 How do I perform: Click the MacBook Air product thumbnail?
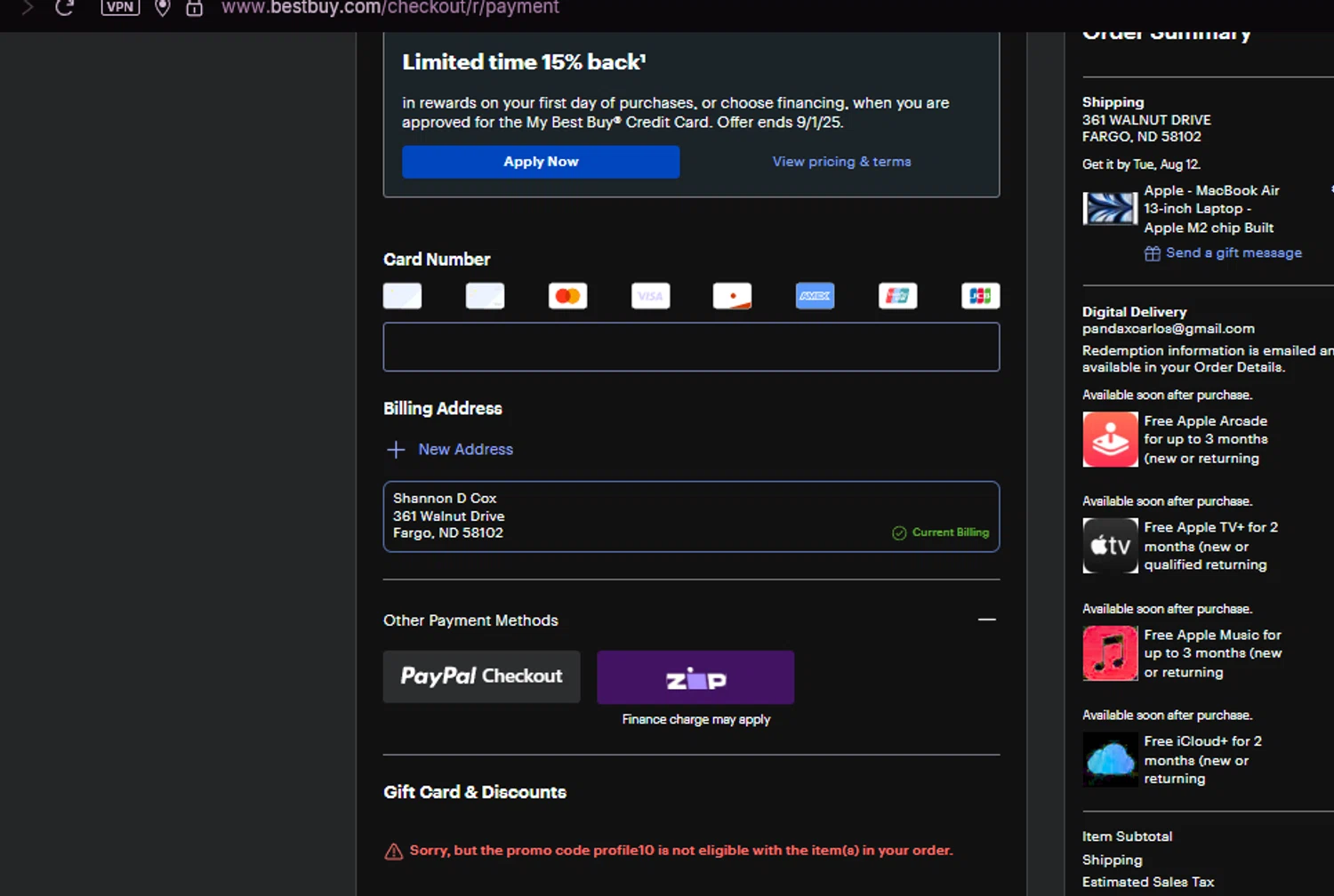pyautogui.click(x=1110, y=208)
